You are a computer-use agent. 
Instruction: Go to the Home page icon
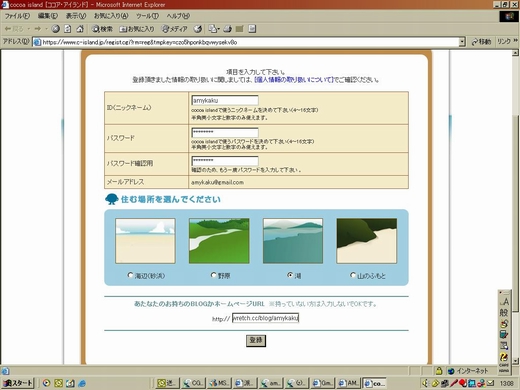(80, 29)
